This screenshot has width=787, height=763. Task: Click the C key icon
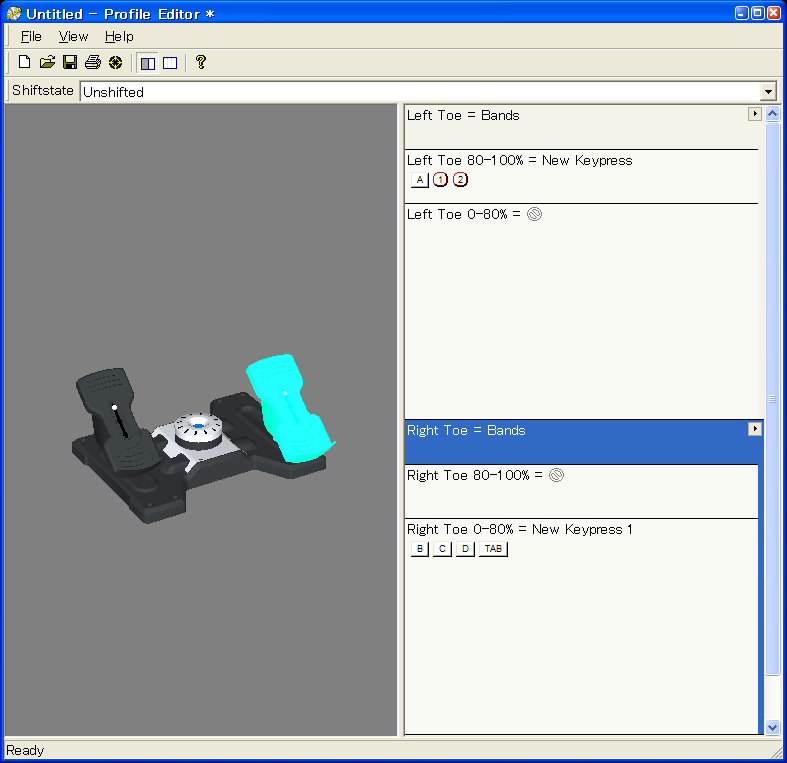(442, 549)
